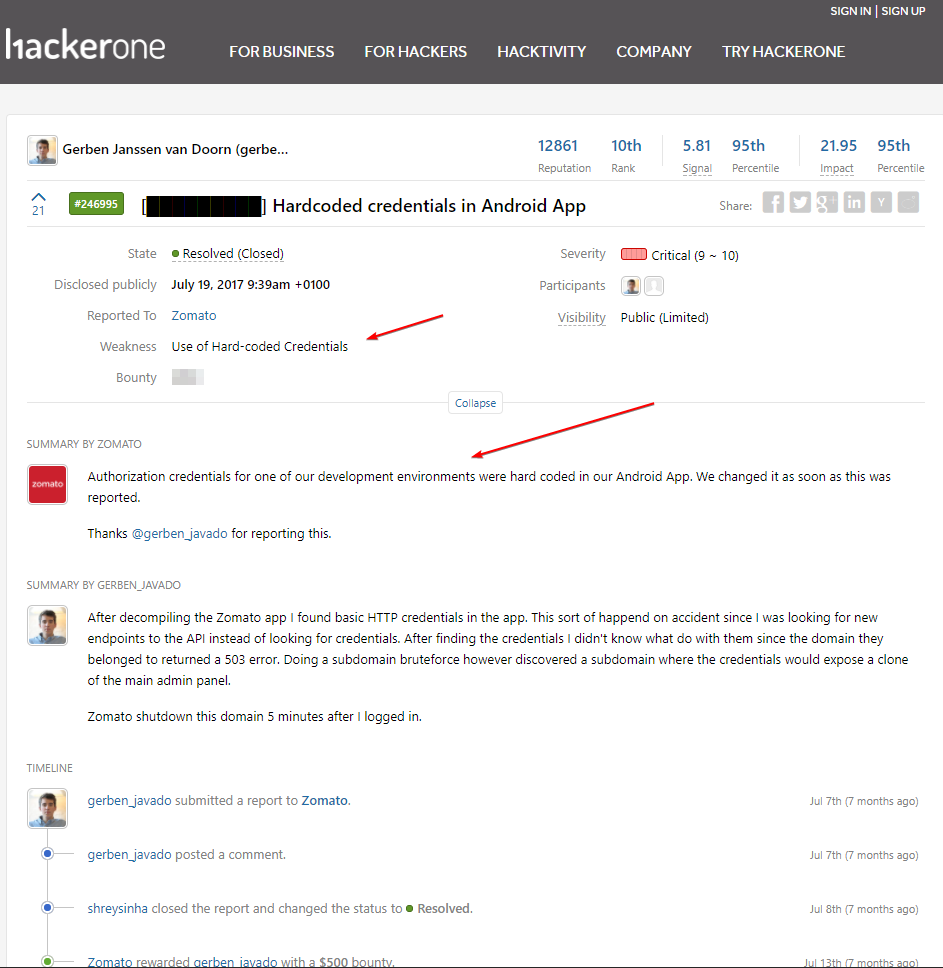Share report on Hacker News
The height and width of the screenshot is (968, 943).
(881, 202)
